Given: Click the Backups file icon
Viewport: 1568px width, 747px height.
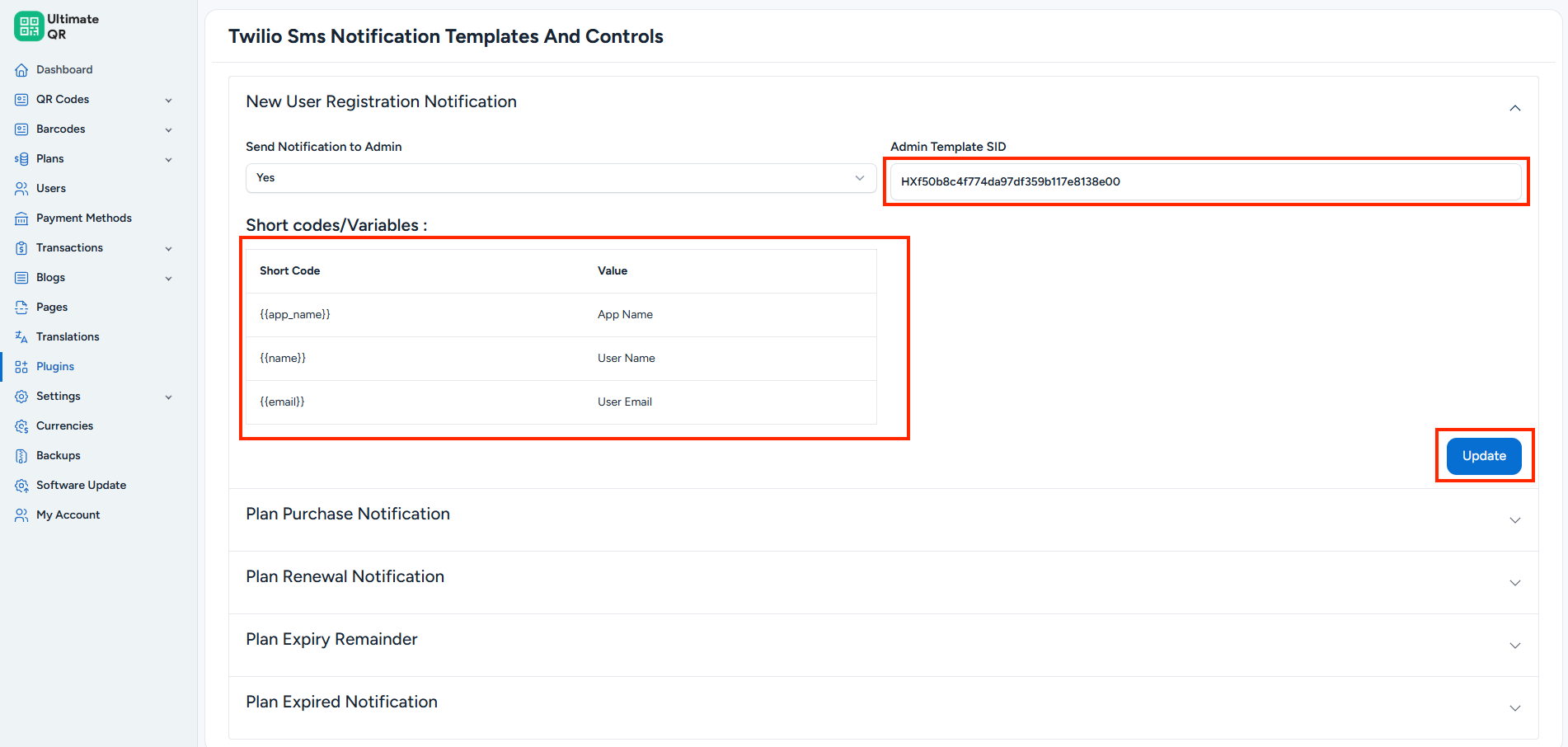Looking at the screenshot, I should tap(21, 456).
